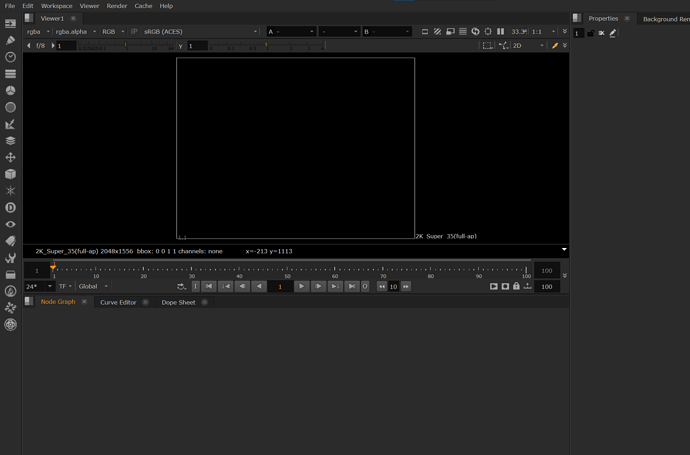Open the Global frame range dropdown

pyautogui.click(x=93, y=286)
